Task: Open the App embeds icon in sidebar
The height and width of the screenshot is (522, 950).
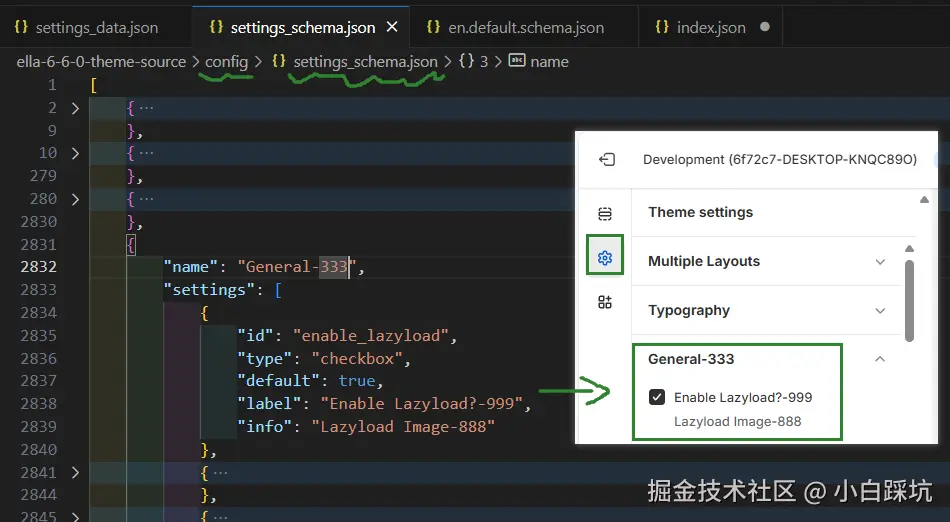Action: 605,302
